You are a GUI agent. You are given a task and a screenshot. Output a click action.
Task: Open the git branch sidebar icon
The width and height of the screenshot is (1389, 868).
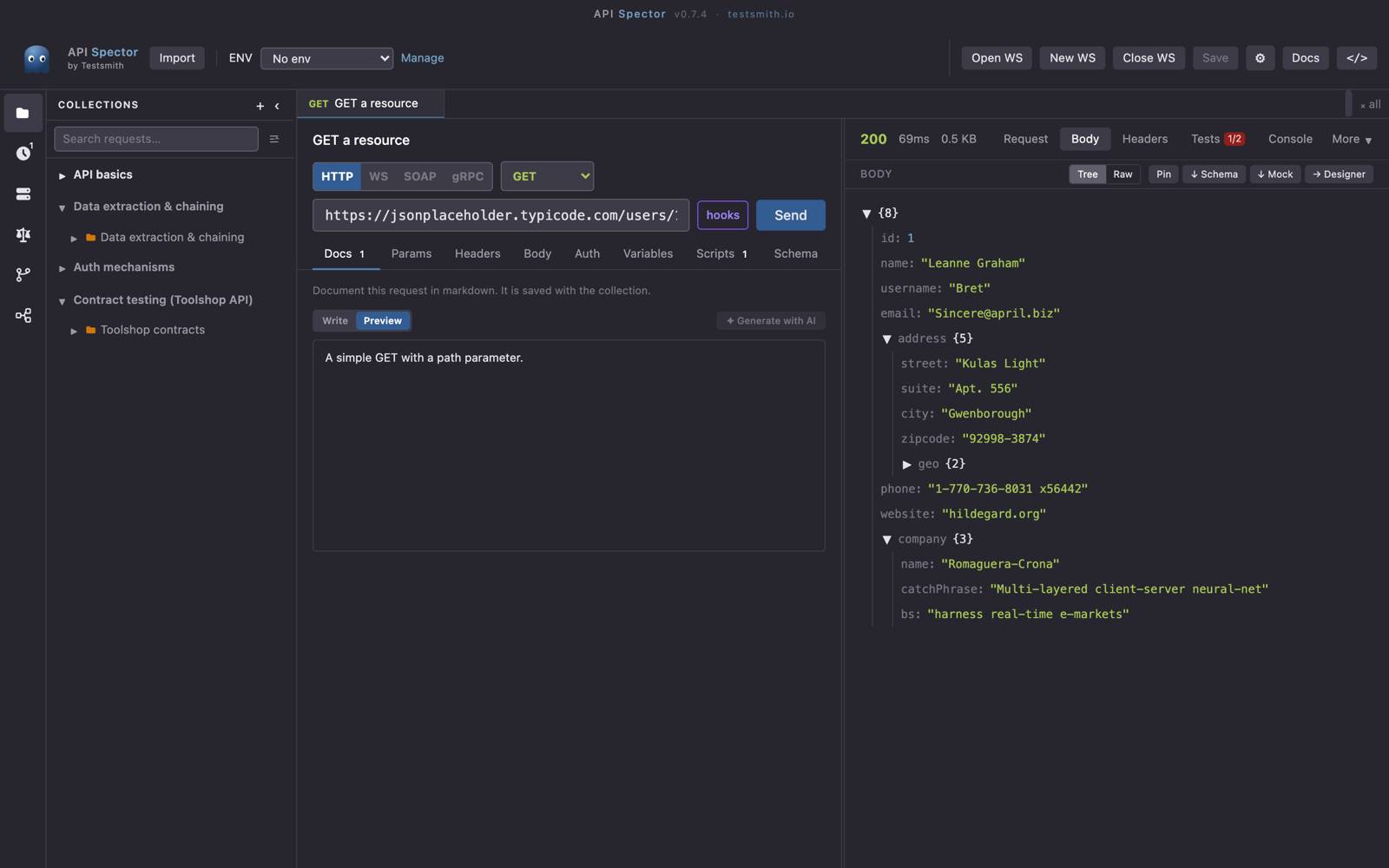23,274
